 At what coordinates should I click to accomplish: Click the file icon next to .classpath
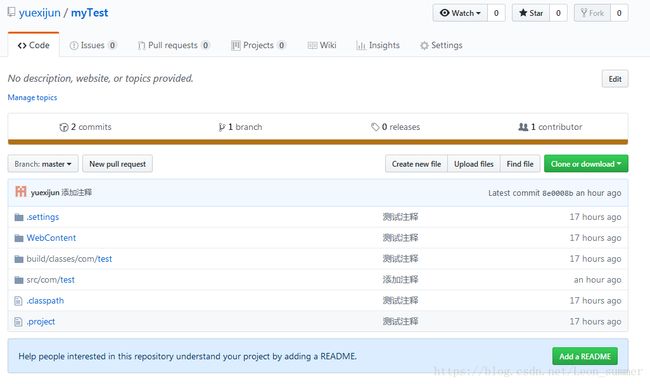point(18,301)
